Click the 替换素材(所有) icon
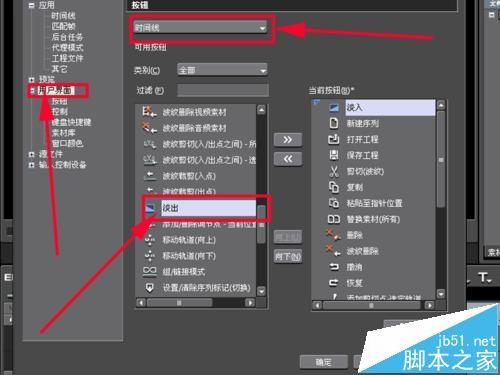 click(x=334, y=219)
